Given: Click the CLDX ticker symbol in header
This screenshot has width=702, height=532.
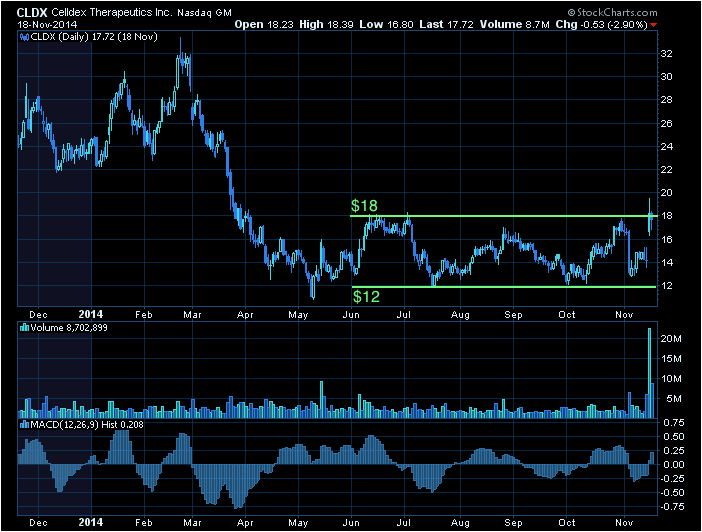Looking at the screenshot, I should coord(32,13).
